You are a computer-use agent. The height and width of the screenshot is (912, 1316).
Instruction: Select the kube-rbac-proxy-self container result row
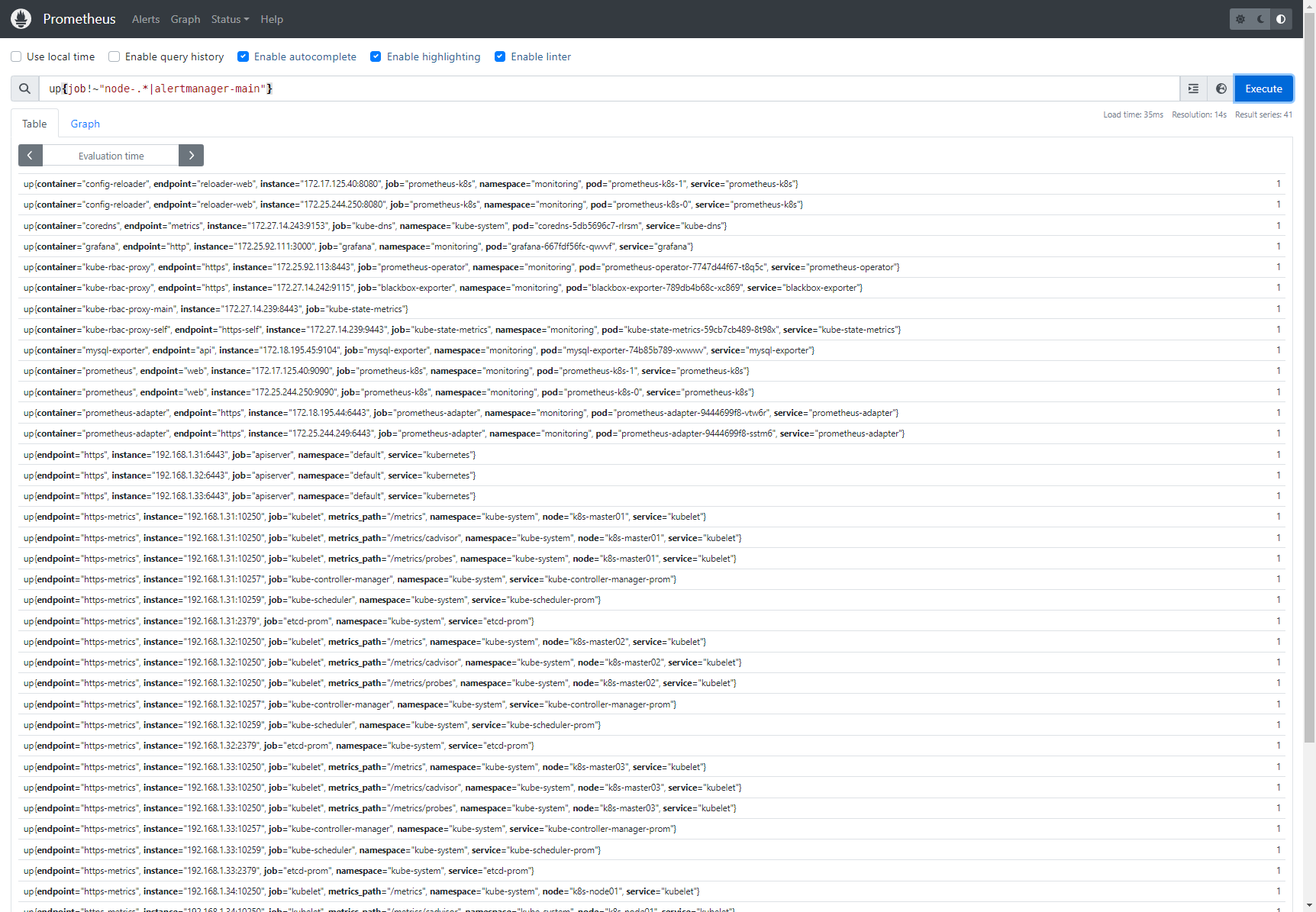point(652,330)
